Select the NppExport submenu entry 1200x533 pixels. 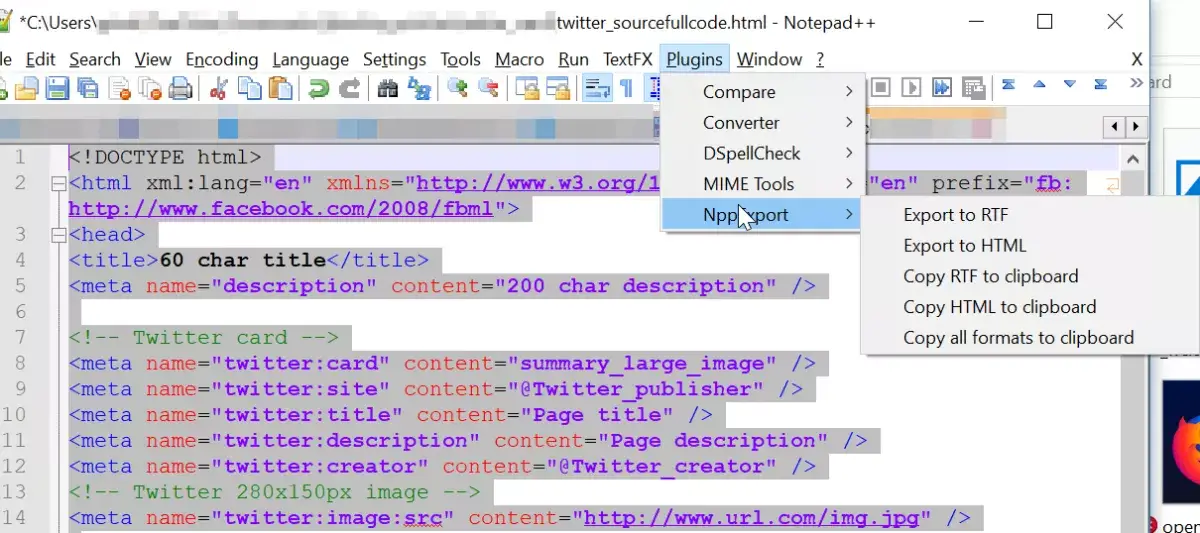click(x=762, y=215)
